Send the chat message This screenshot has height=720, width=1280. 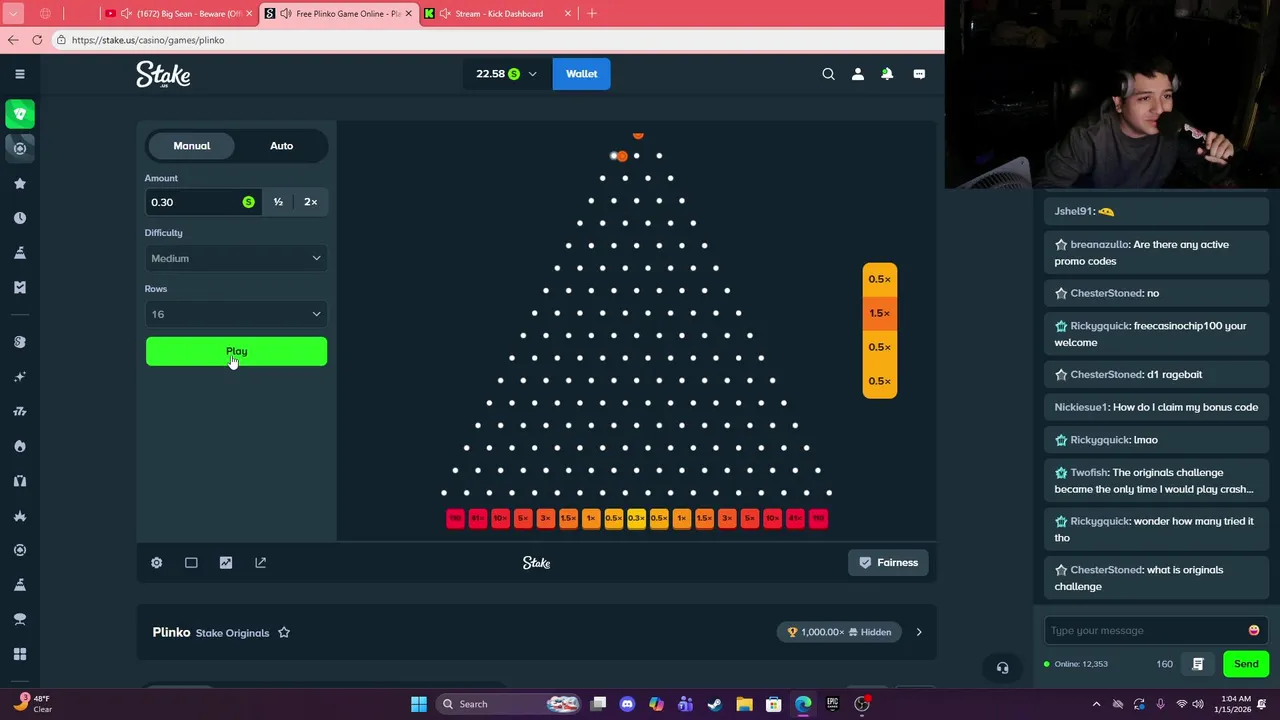tap(1246, 664)
